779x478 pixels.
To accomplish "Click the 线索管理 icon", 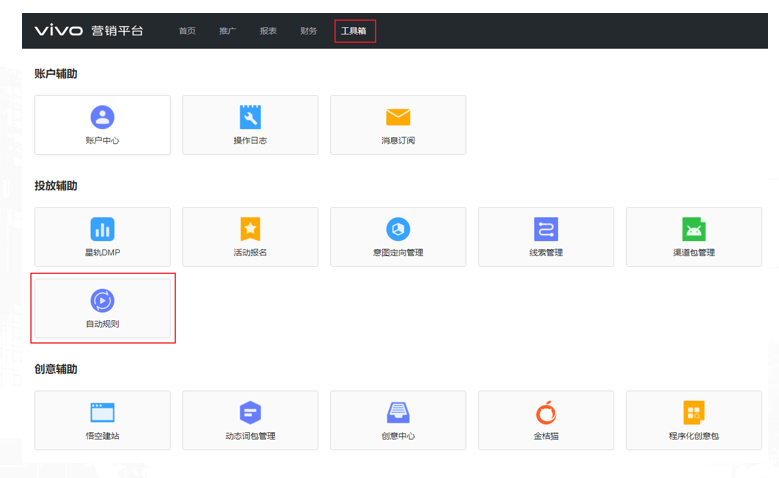I will click(x=546, y=229).
